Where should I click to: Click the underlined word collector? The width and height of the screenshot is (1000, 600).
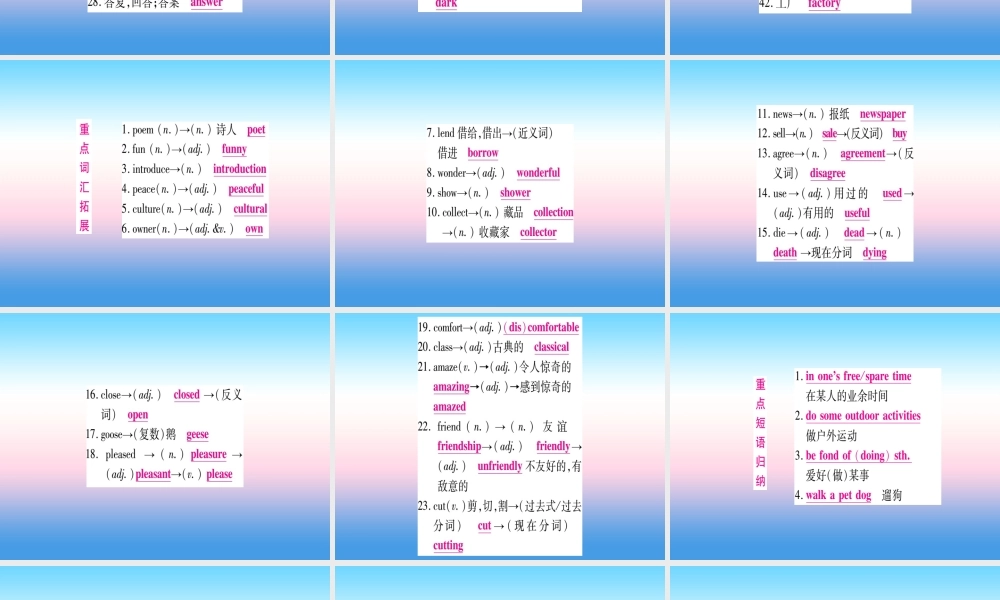(538, 232)
